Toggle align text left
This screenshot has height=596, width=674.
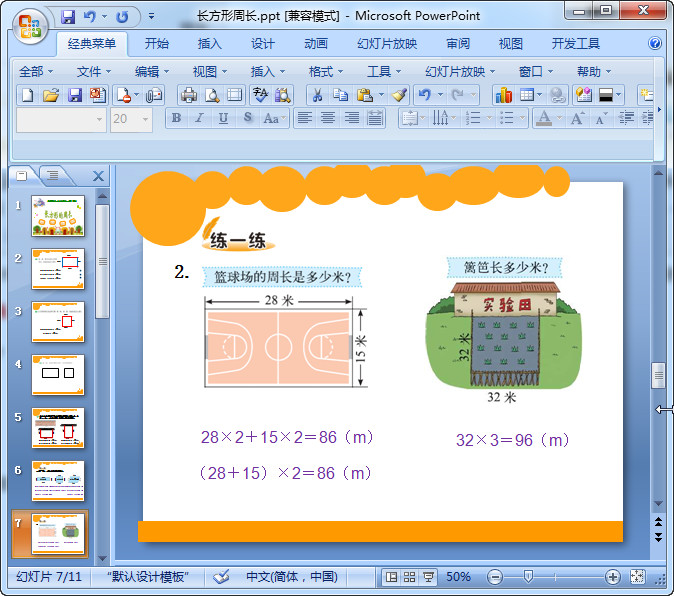(x=305, y=118)
